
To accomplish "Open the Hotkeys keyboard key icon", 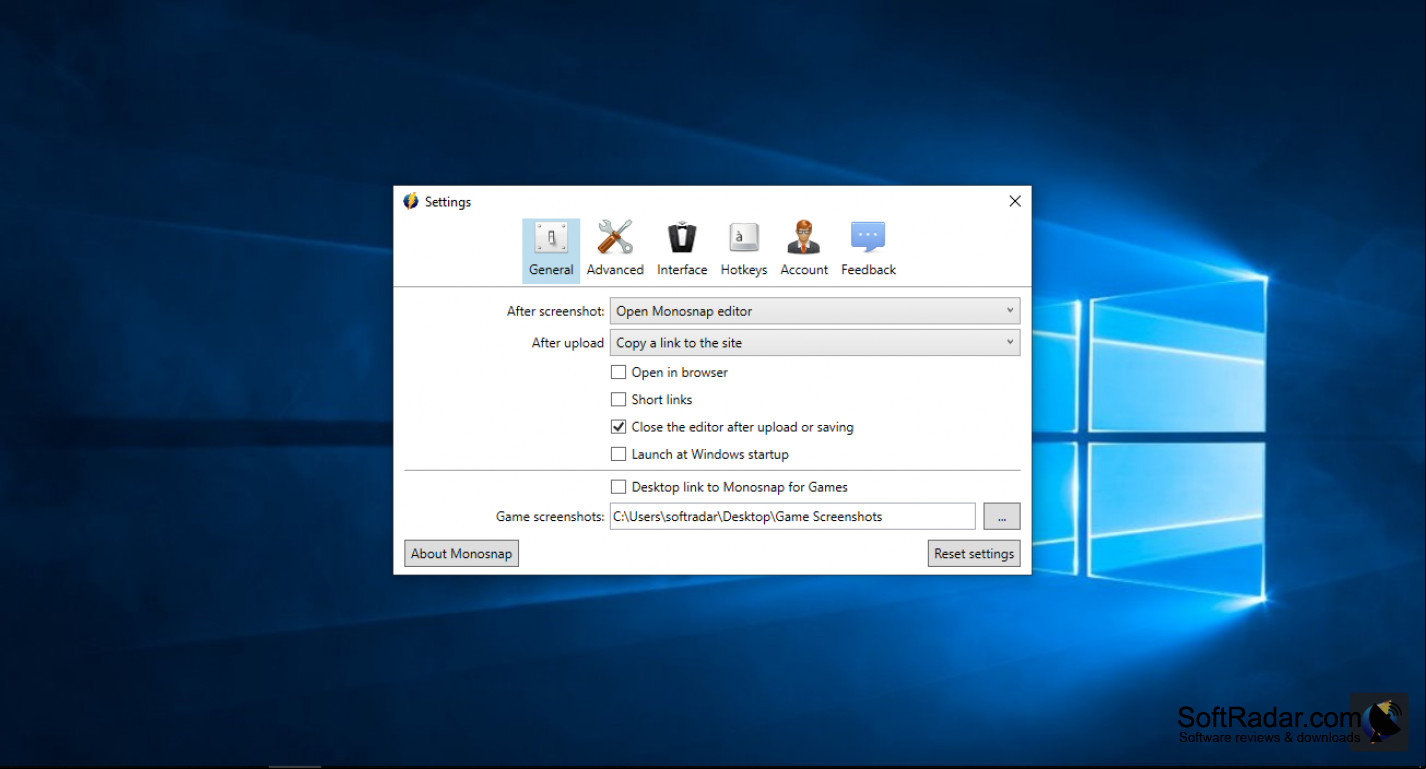I will tap(744, 238).
